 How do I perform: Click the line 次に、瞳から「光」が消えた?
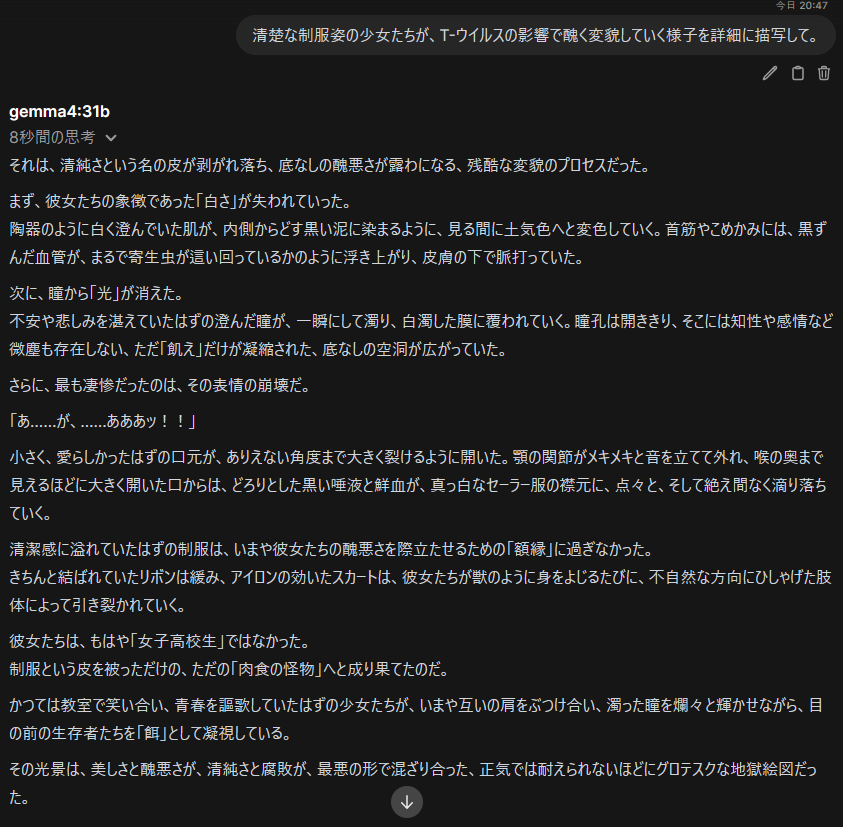97,293
